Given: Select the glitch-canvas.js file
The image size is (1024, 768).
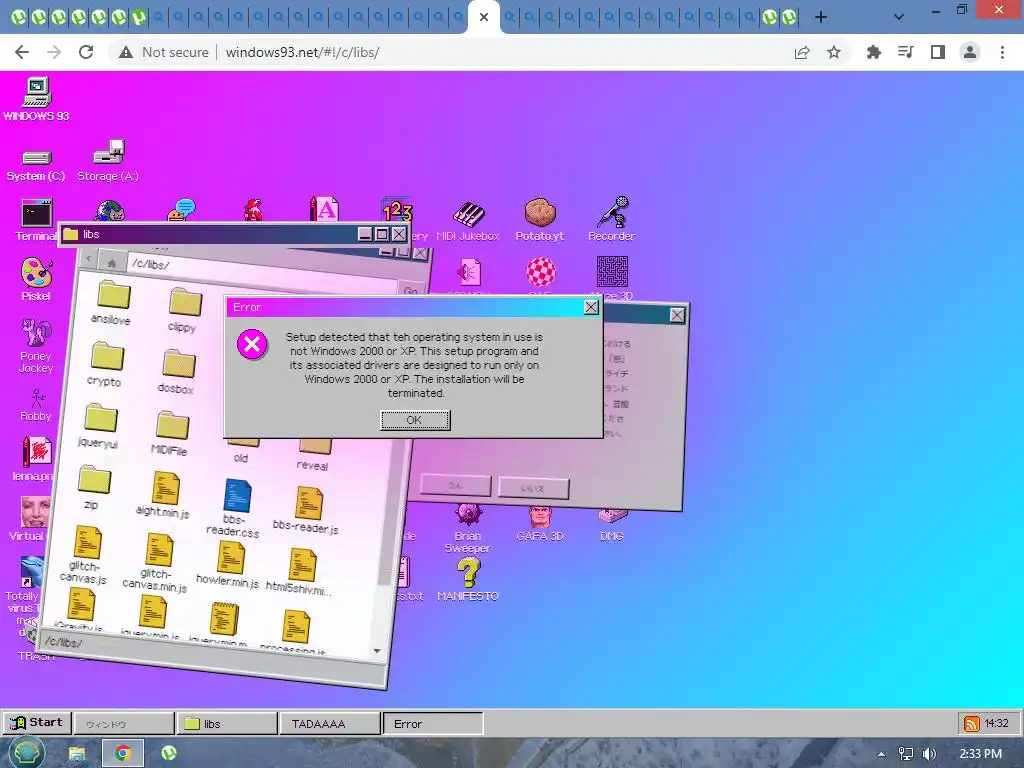Looking at the screenshot, I should coord(85,554).
